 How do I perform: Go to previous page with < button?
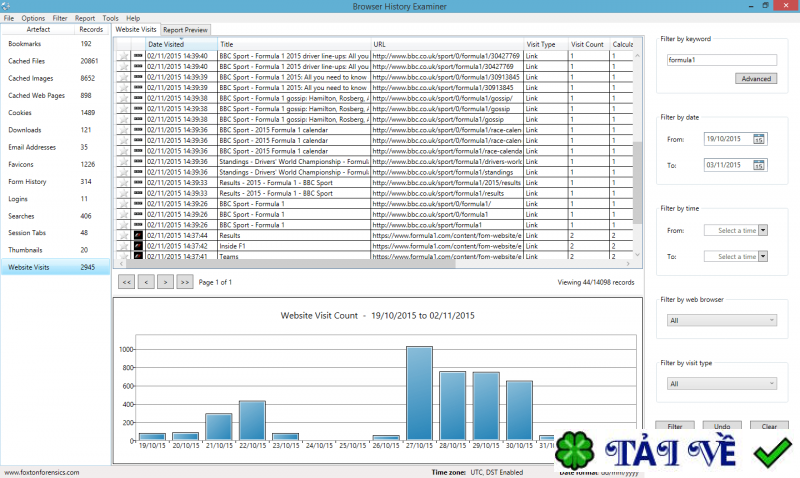(146, 282)
